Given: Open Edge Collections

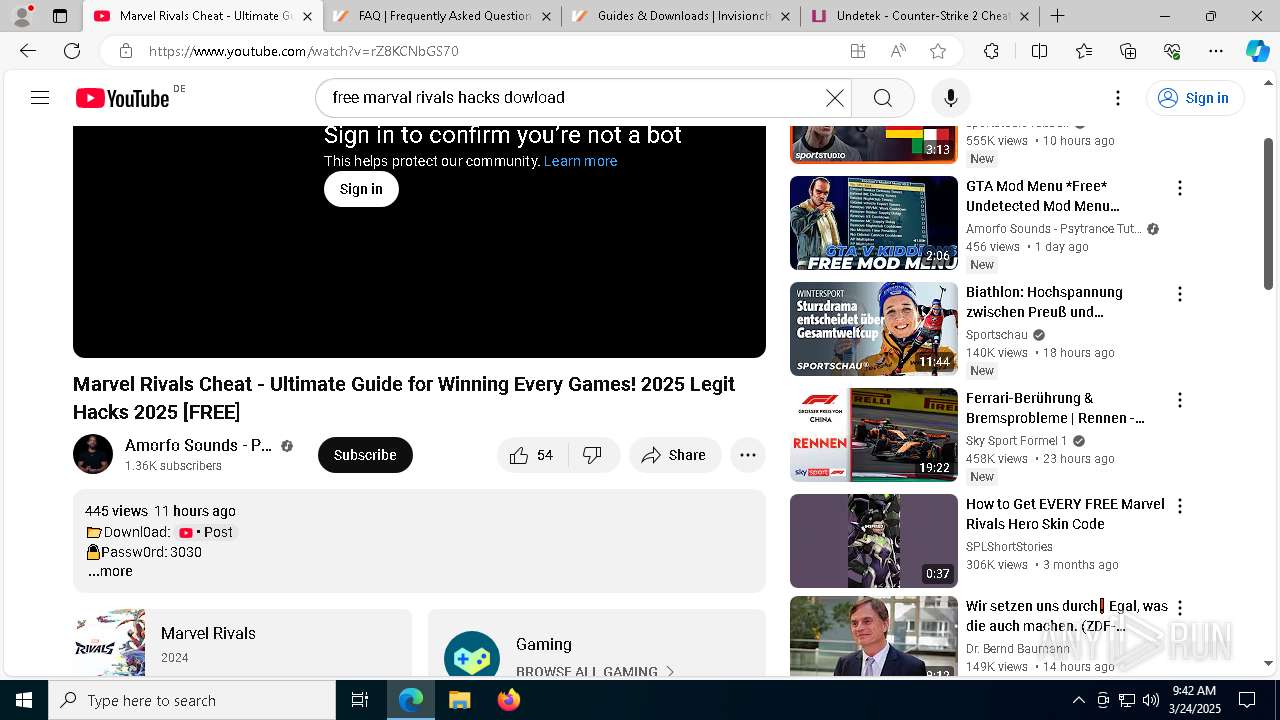Looking at the screenshot, I should tap(1128, 51).
